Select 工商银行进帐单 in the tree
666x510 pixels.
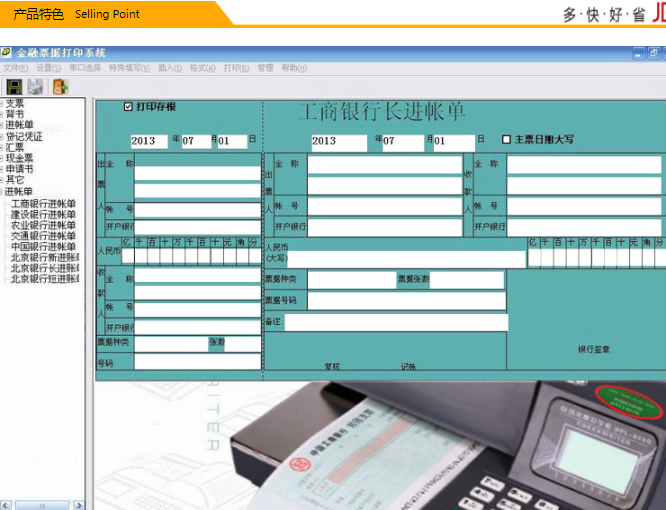pos(43,204)
